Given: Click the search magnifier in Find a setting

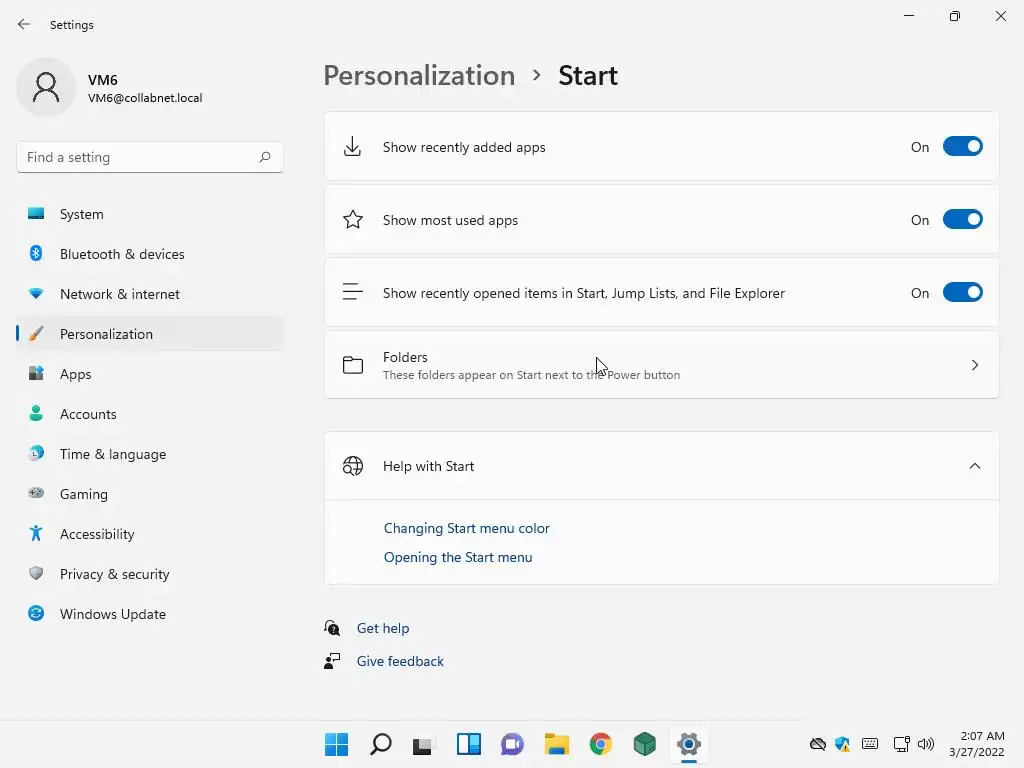Looking at the screenshot, I should [264, 157].
